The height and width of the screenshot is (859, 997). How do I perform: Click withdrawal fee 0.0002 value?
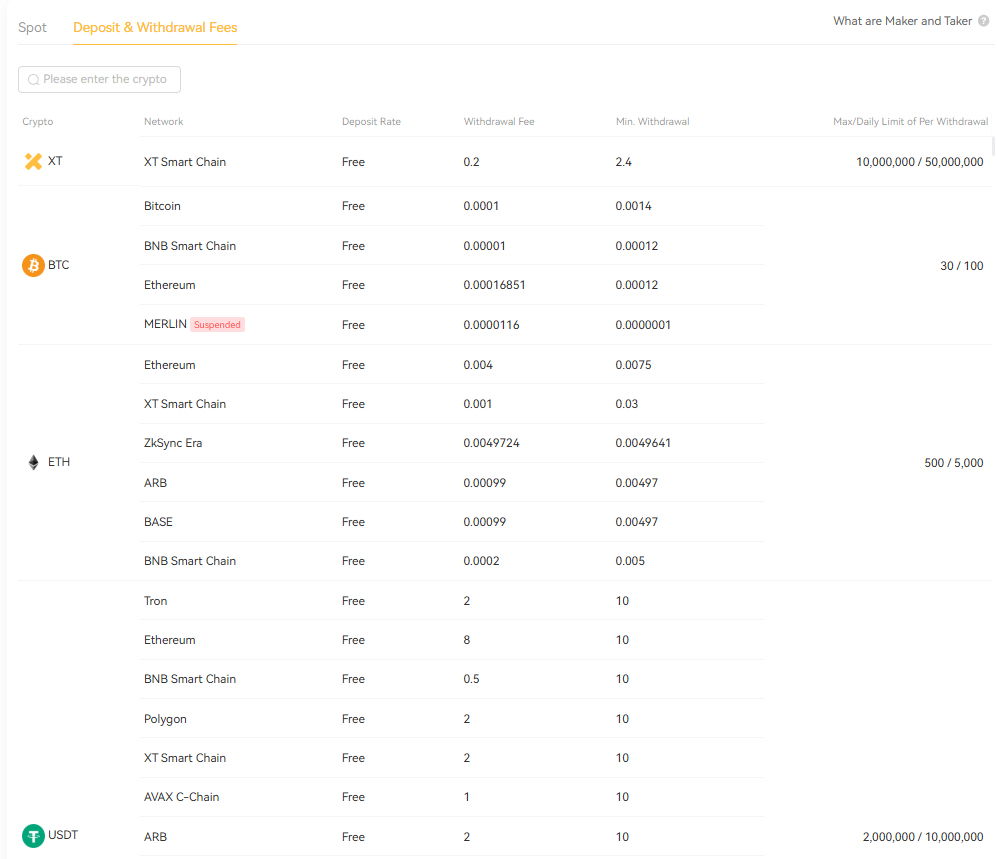pos(481,561)
